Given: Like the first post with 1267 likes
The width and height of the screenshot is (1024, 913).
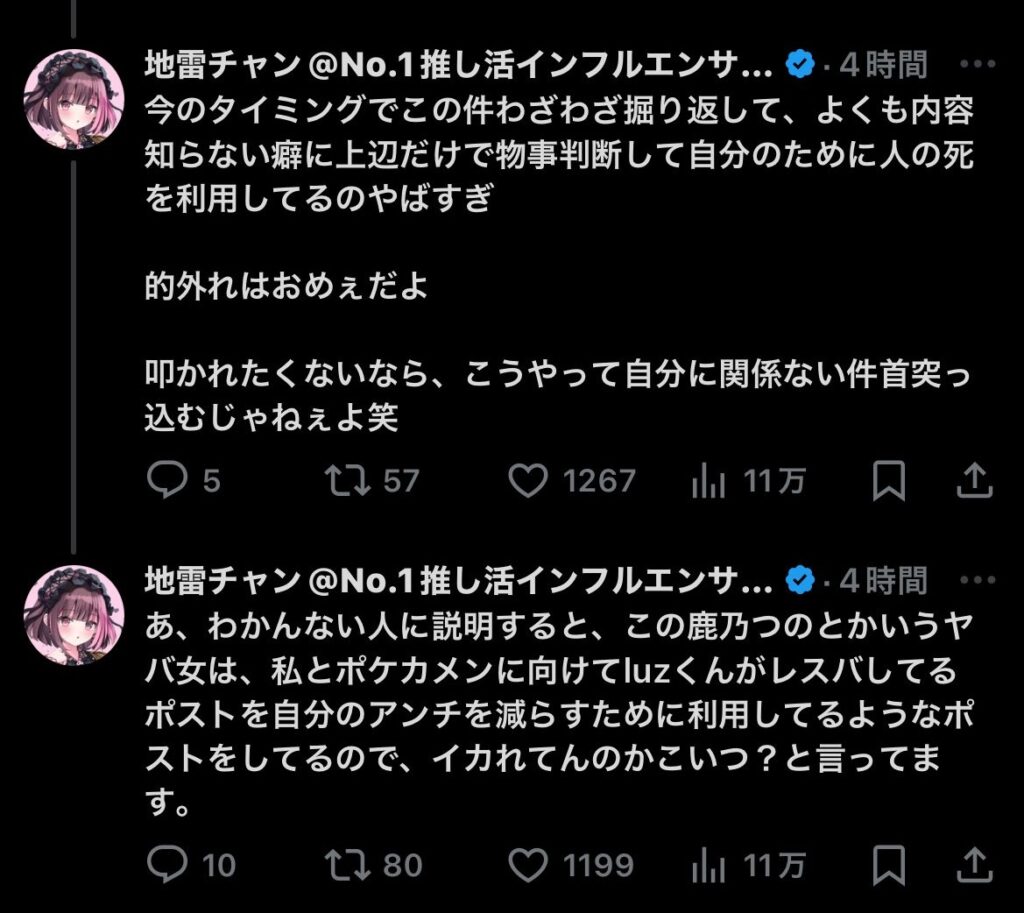Looking at the screenshot, I should [528, 482].
